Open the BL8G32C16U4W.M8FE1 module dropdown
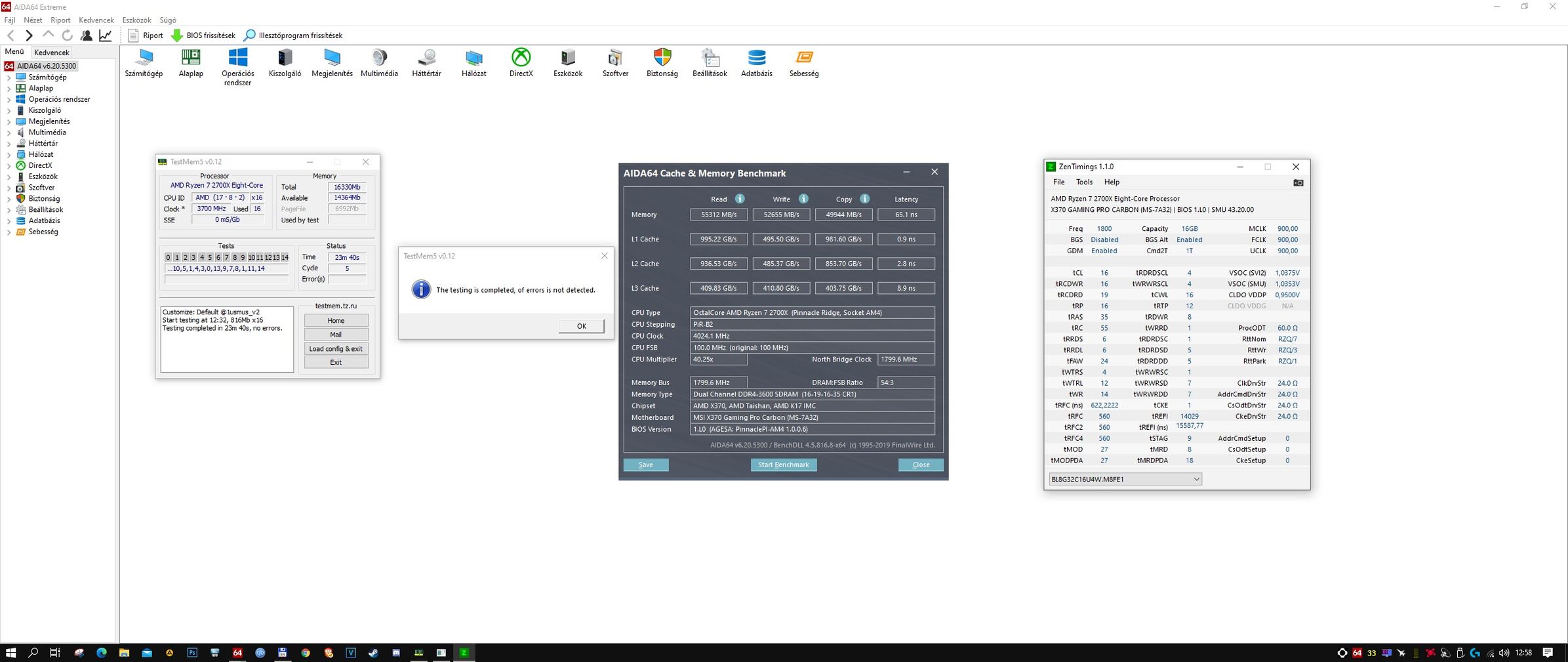Image resolution: width=1568 pixels, height=662 pixels. (x=1125, y=479)
